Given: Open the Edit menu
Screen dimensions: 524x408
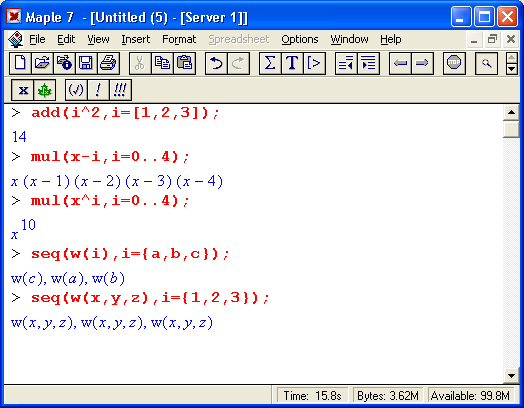Looking at the screenshot, I should 66,39.
